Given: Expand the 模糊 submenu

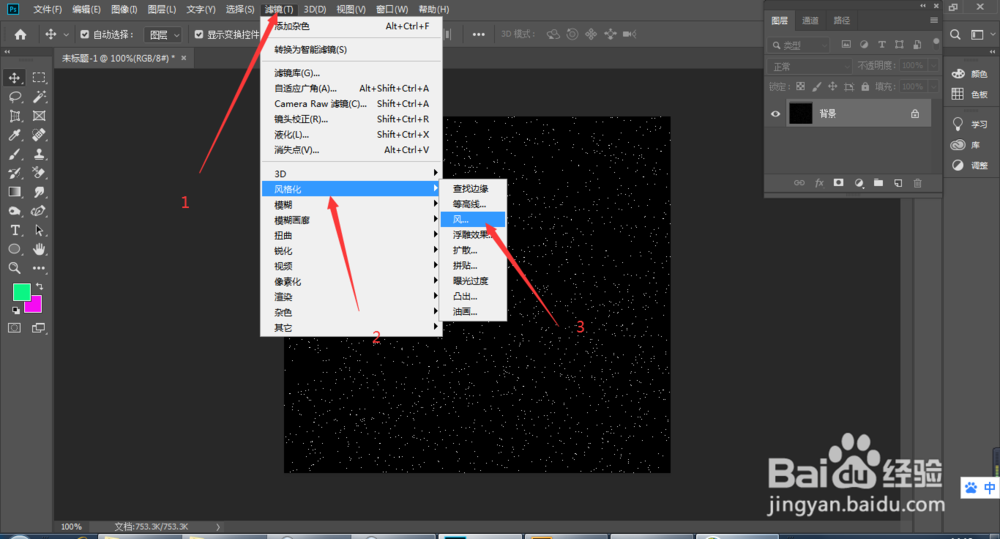Looking at the screenshot, I should pos(351,205).
